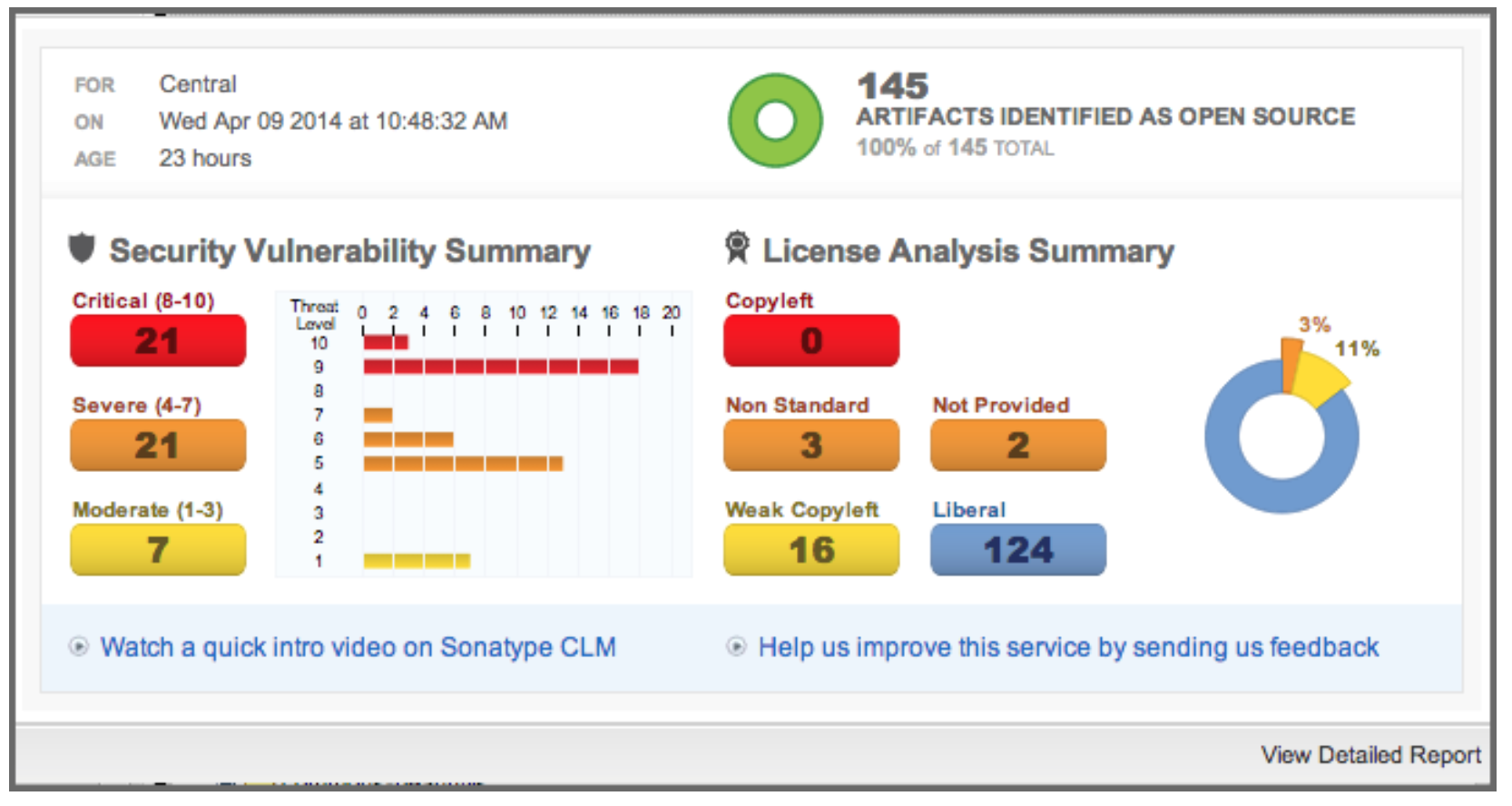Click the yellow 11% donut chart segment
The width and height of the screenshot is (1512, 806).
1319,378
